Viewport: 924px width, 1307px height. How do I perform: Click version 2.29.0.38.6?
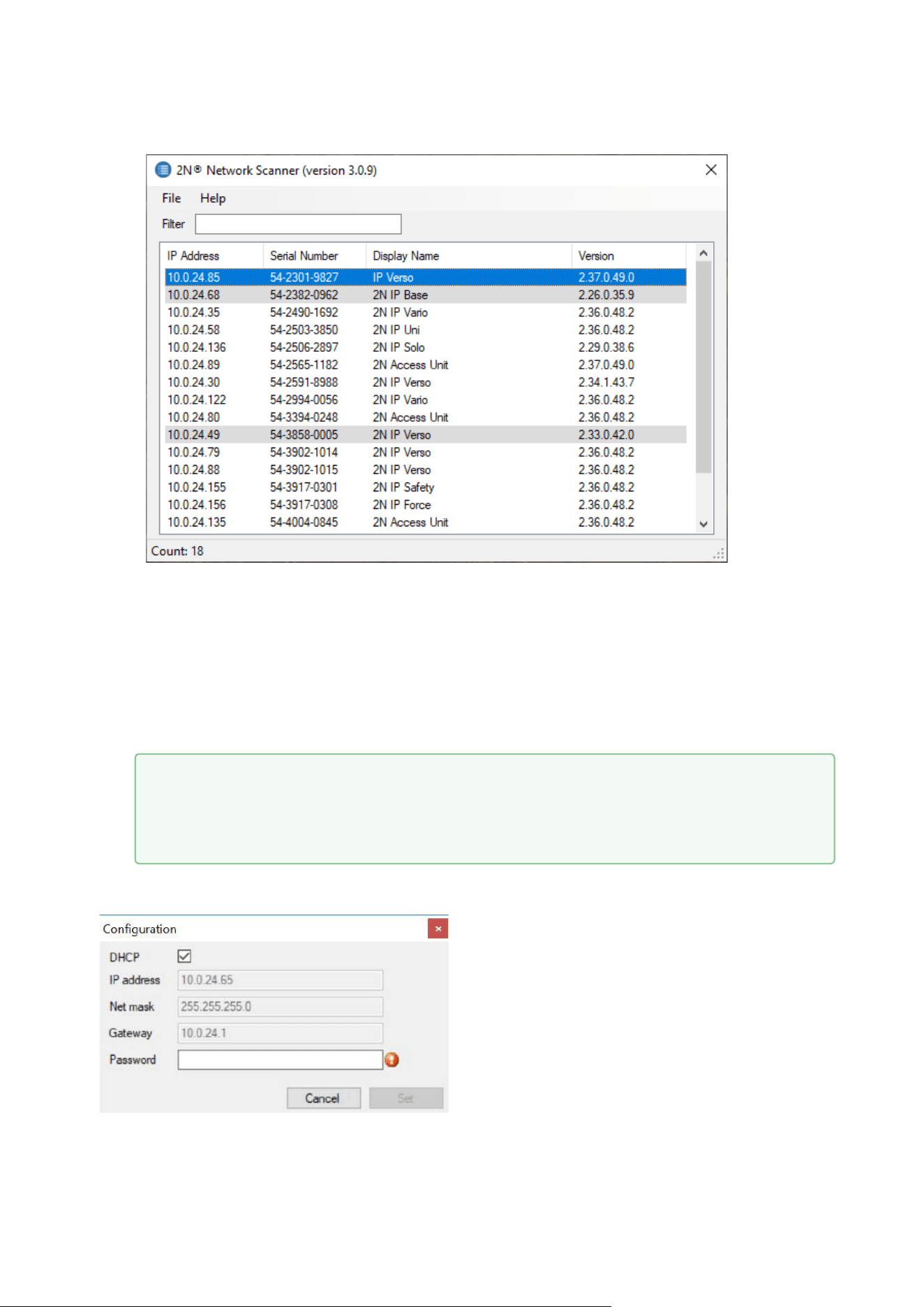[x=606, y=347]
